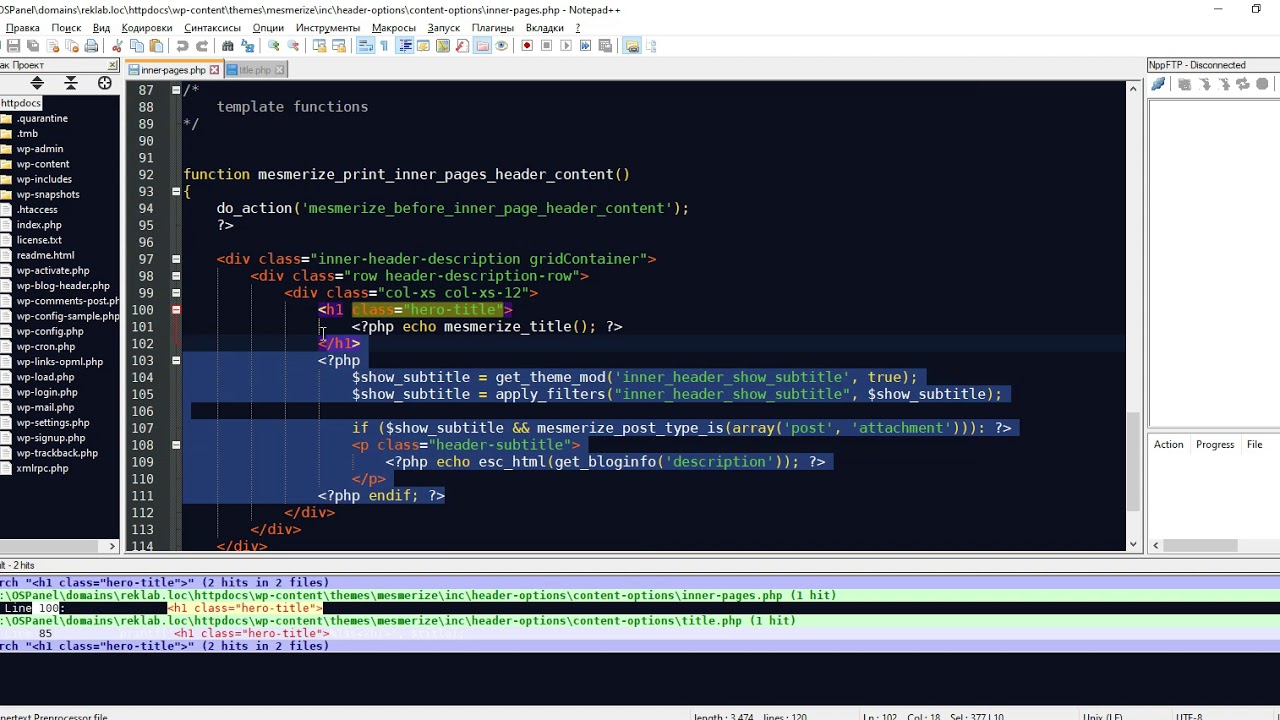Open the Поиск menu
Screen dimensions: 1280x720
[66, 28]
